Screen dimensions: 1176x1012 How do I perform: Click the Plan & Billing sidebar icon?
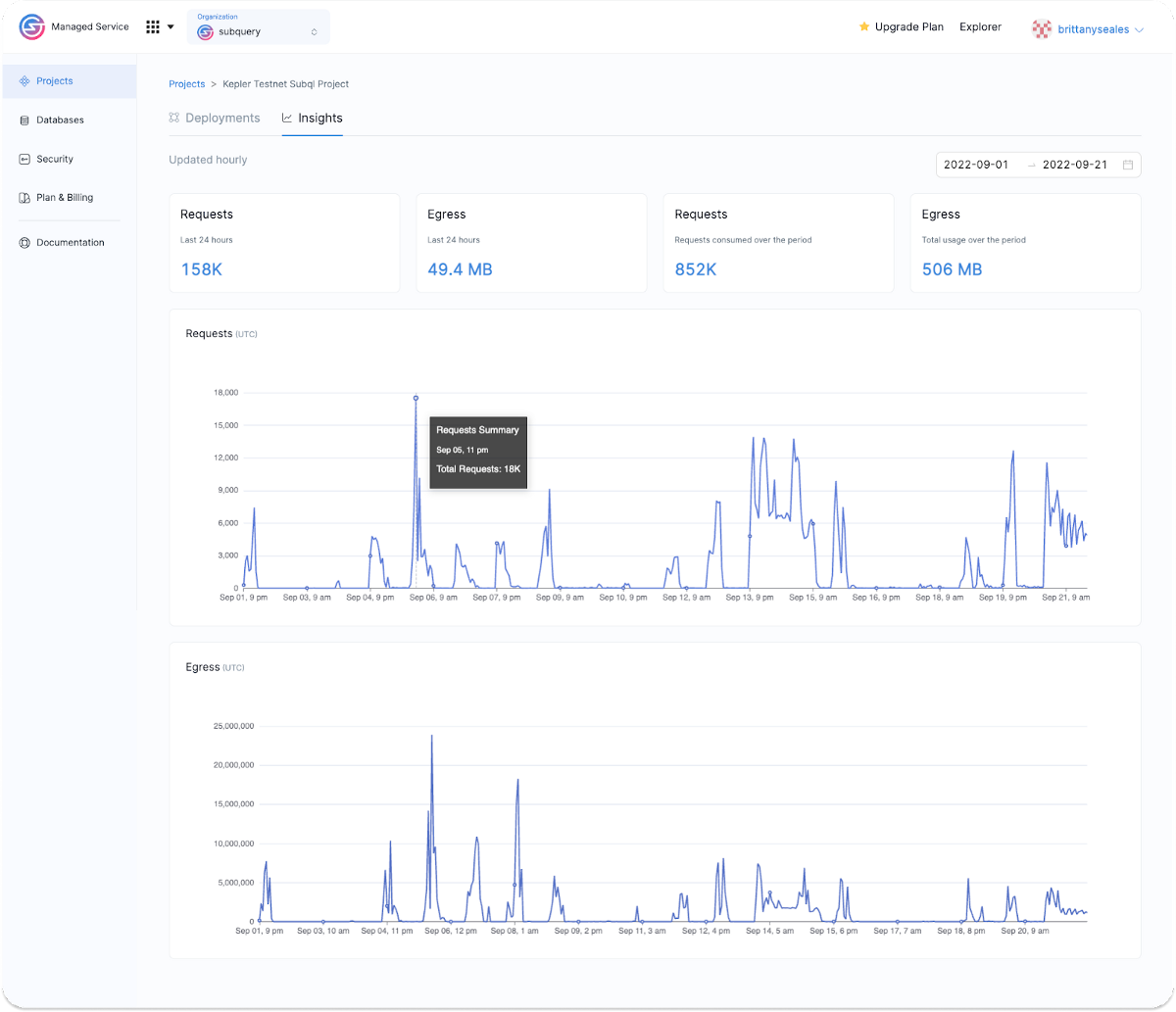(x=24, y=198)
